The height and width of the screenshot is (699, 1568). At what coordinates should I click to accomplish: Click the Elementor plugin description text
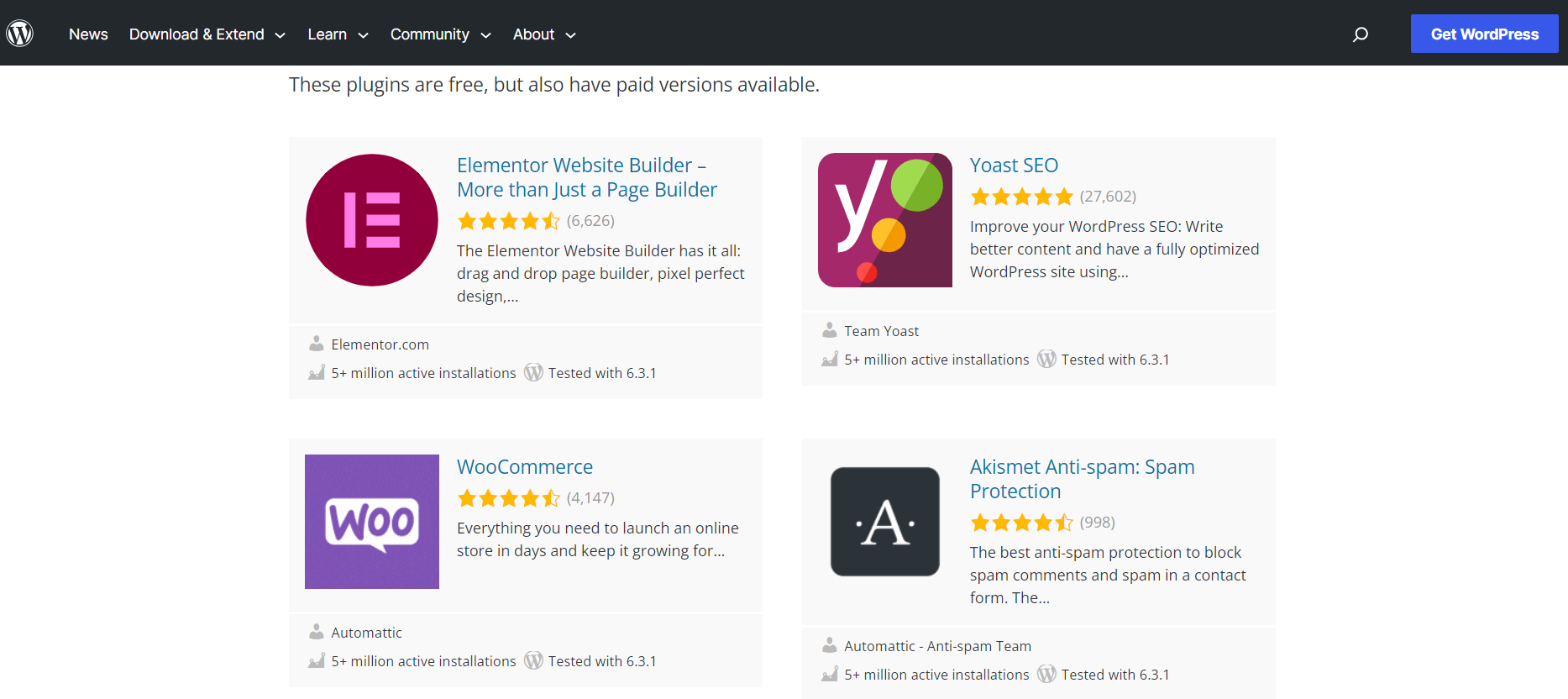tap(600, 274)
